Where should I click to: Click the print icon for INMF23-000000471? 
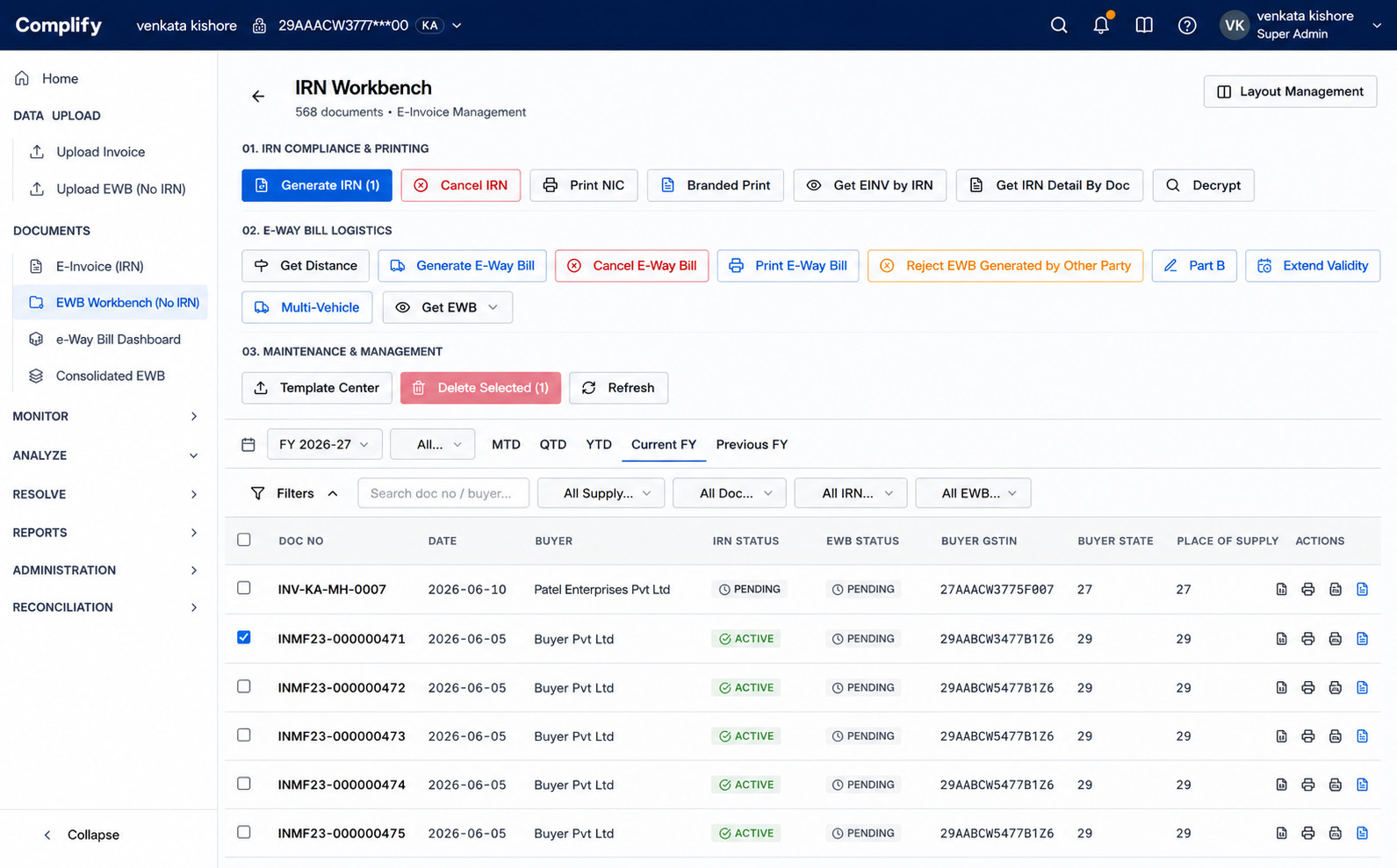click(x=1308, y=639)
